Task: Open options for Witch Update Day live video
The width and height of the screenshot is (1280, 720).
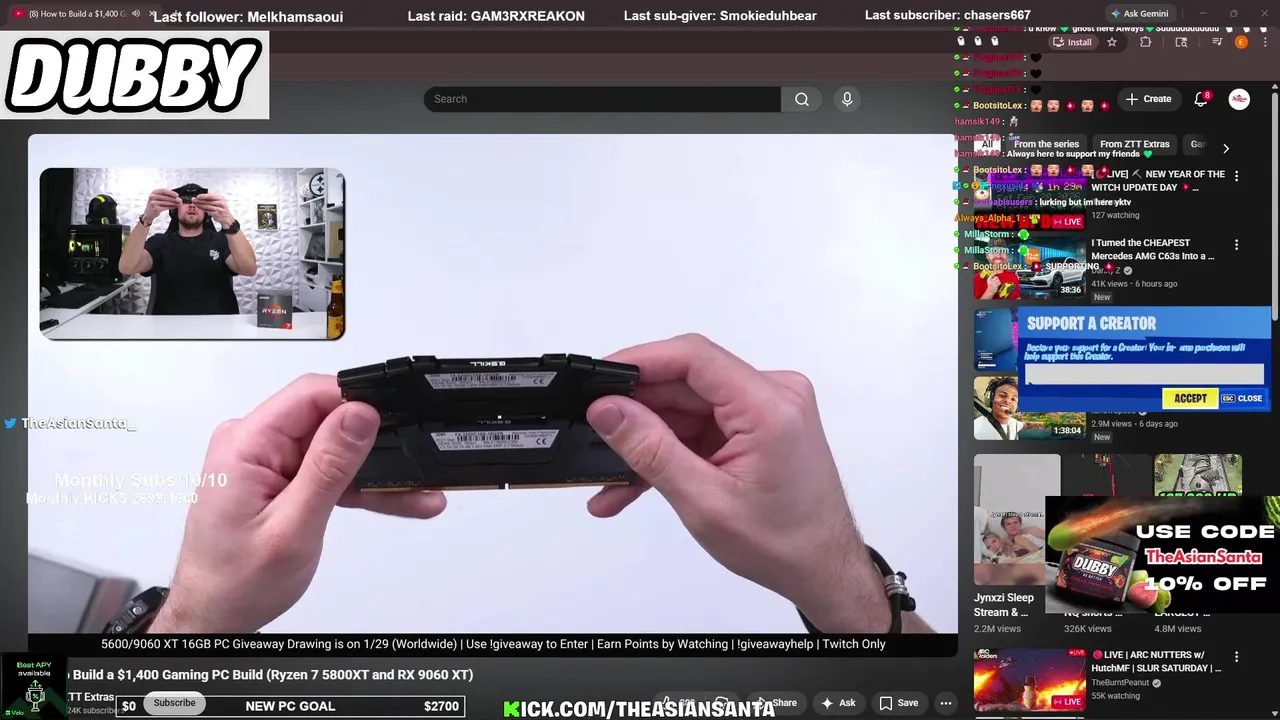Action: click(1236, 176)
